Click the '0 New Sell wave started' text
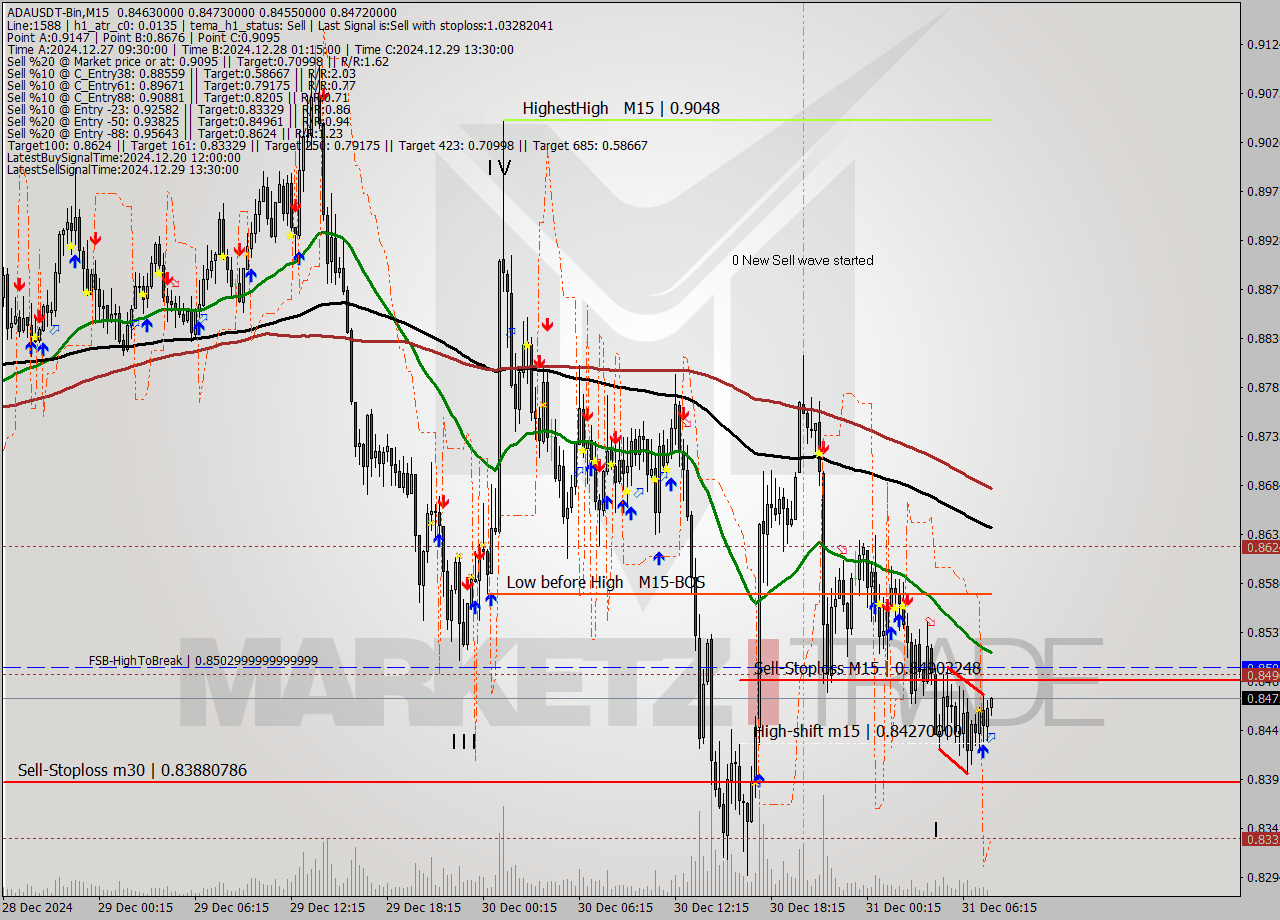This screenshot has width=1280, height=920. tap(802, 260)
